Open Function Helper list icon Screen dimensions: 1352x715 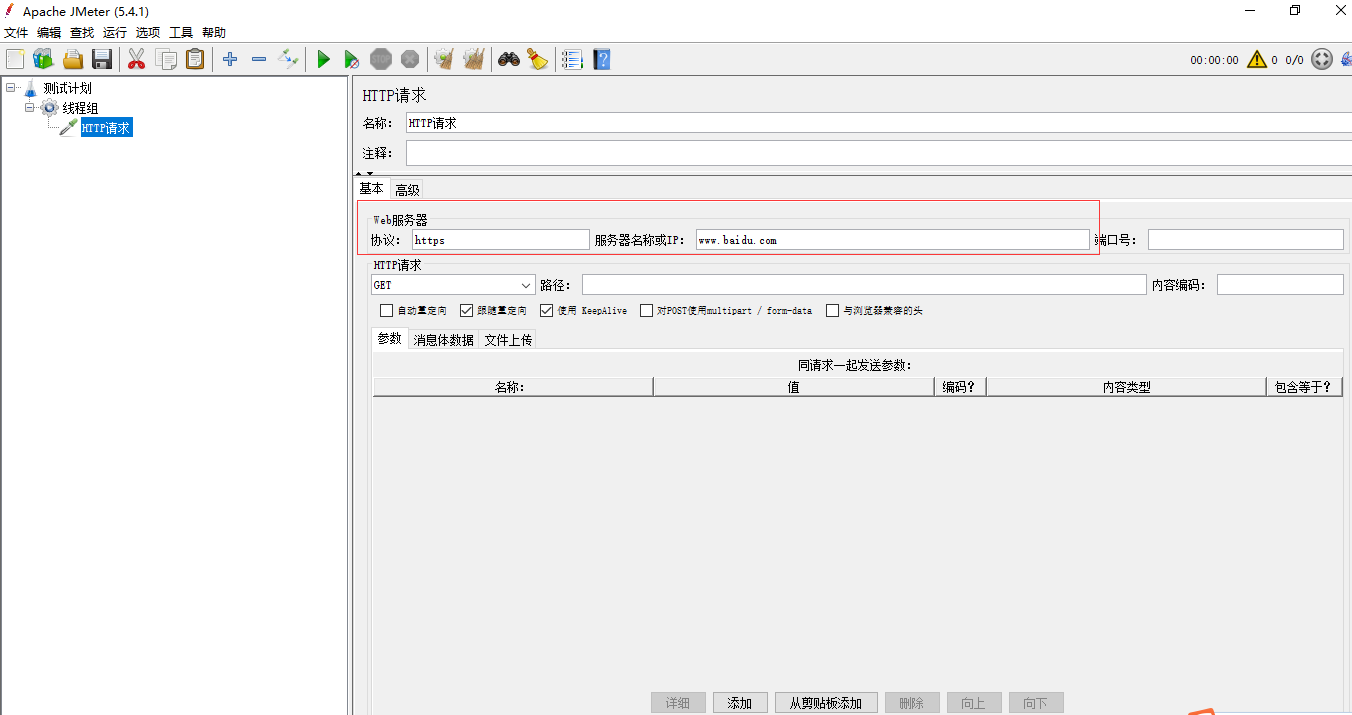point(572,59)
